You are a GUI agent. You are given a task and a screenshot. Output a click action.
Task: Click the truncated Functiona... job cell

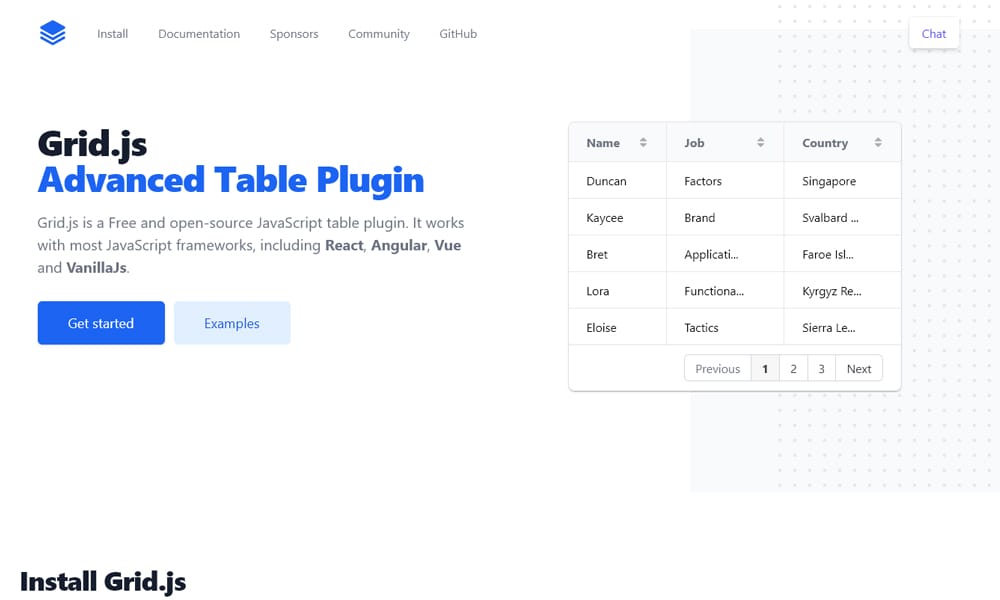(x=725, y=291)
